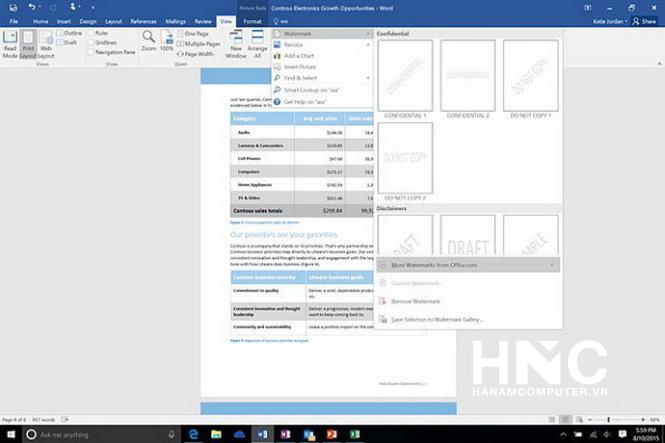The width and height of the screenshot is (665, 443).
Task: Switch to the Mailings tab
Action: point(176,21)
